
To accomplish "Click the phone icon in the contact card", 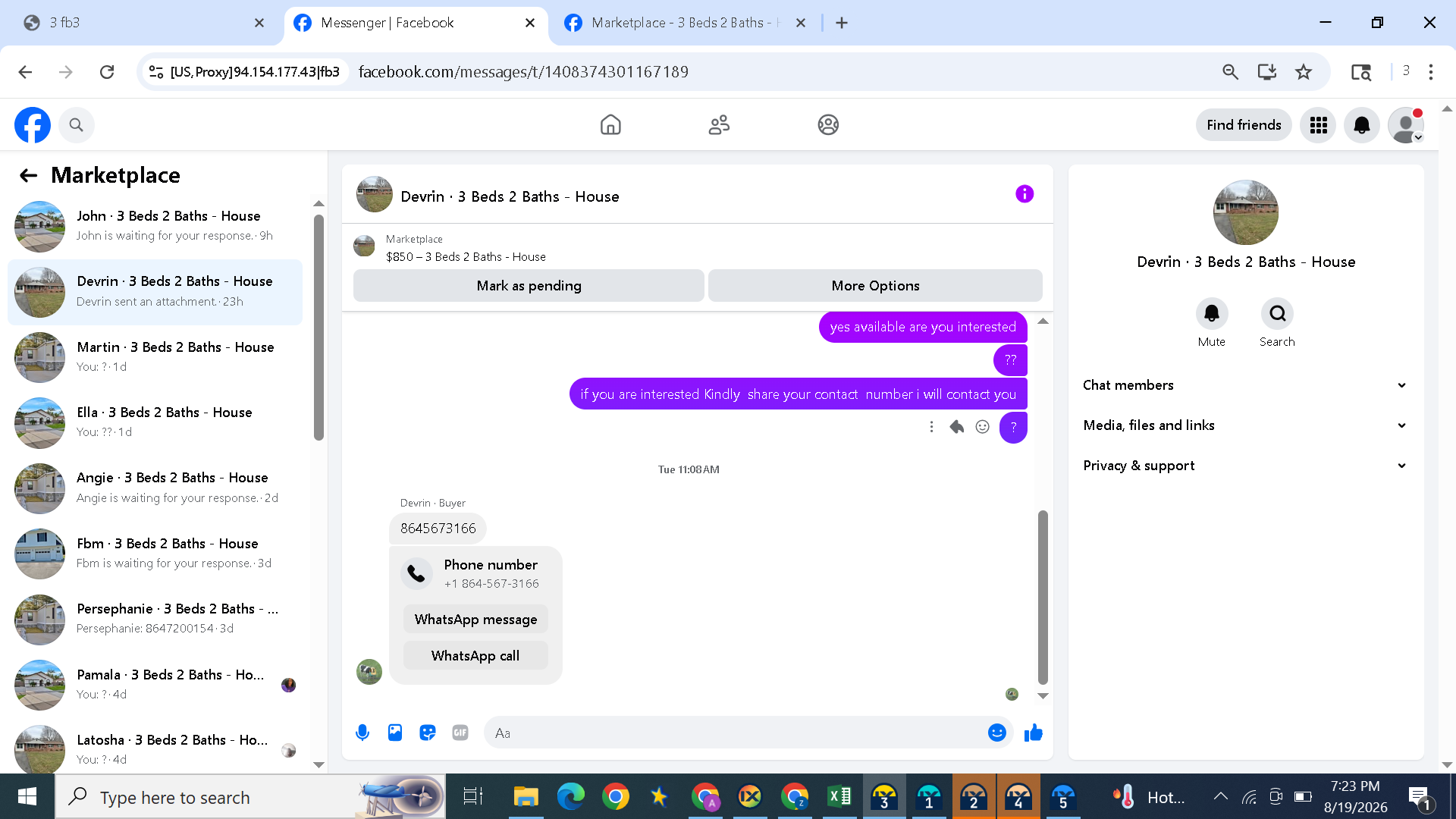I will point(416,574).
